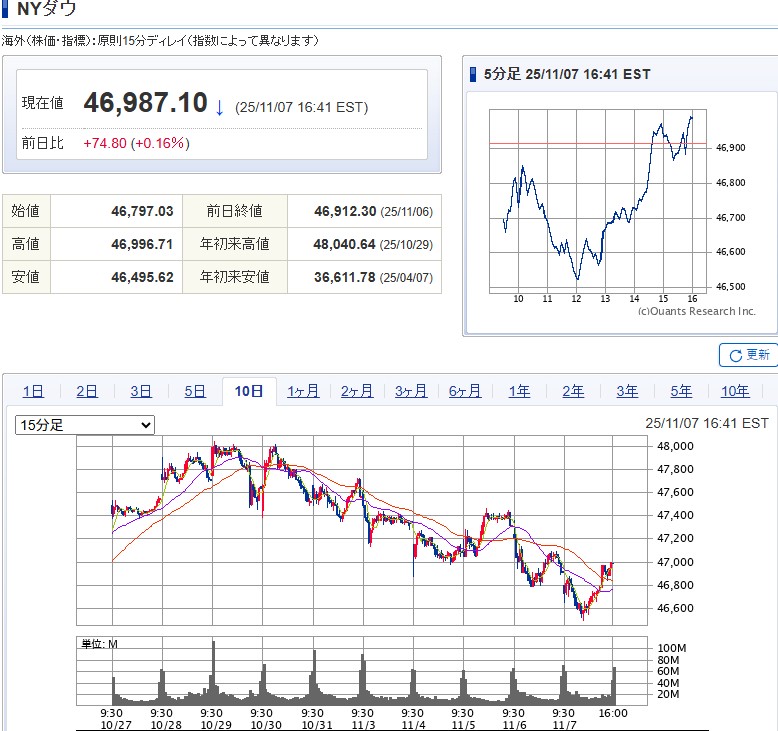The width and height of the screenshot is (778, 731).
Task: Show the 3ヶ月 chart range
Action: [411, 391]
